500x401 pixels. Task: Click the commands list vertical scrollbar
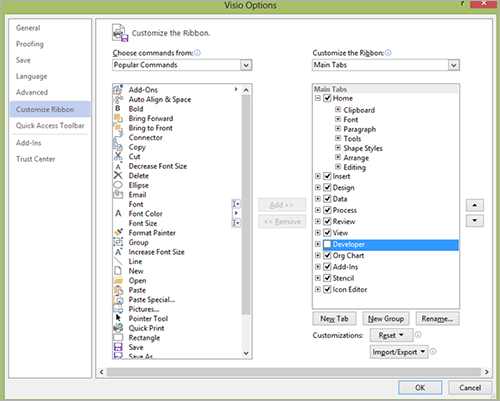point(246,204)
